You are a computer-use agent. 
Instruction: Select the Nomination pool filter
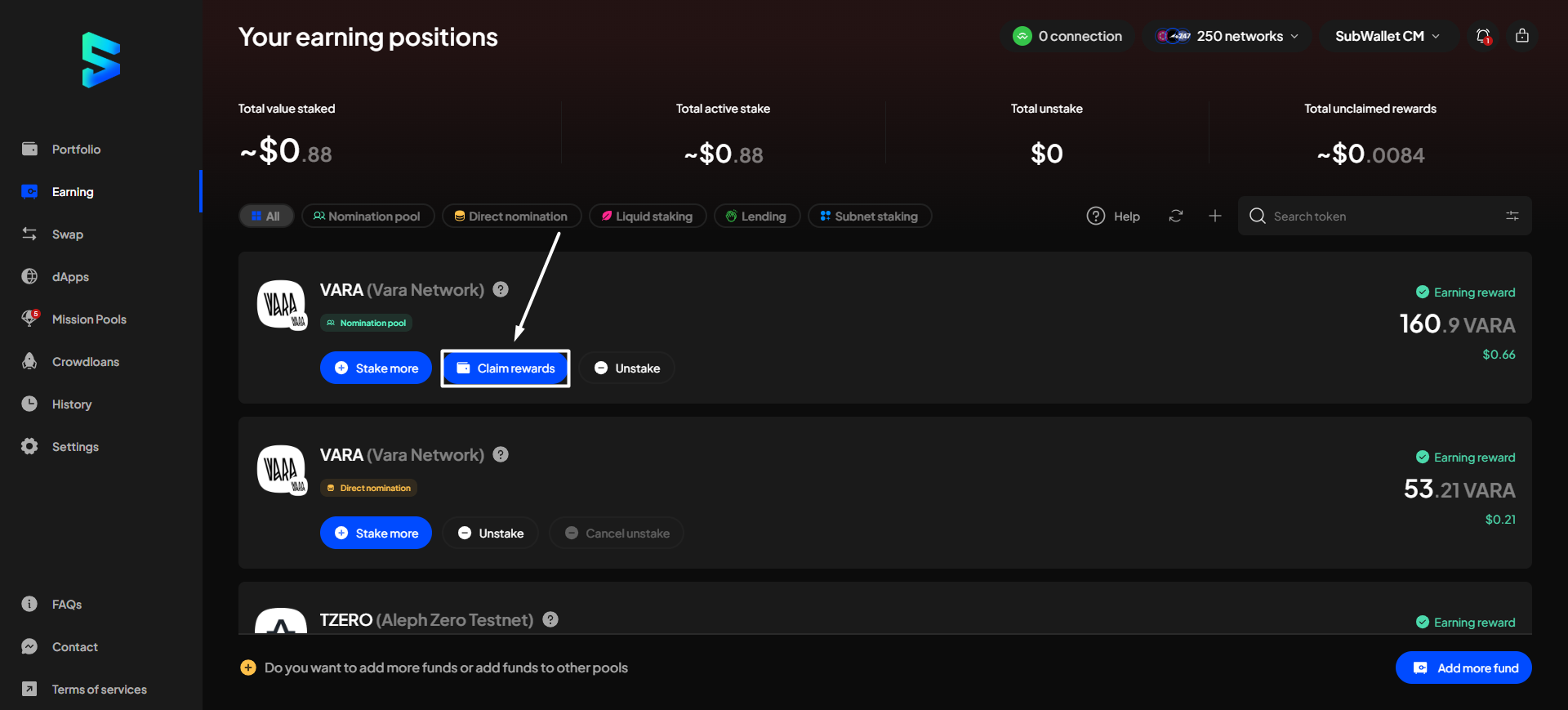pos(367,216)
